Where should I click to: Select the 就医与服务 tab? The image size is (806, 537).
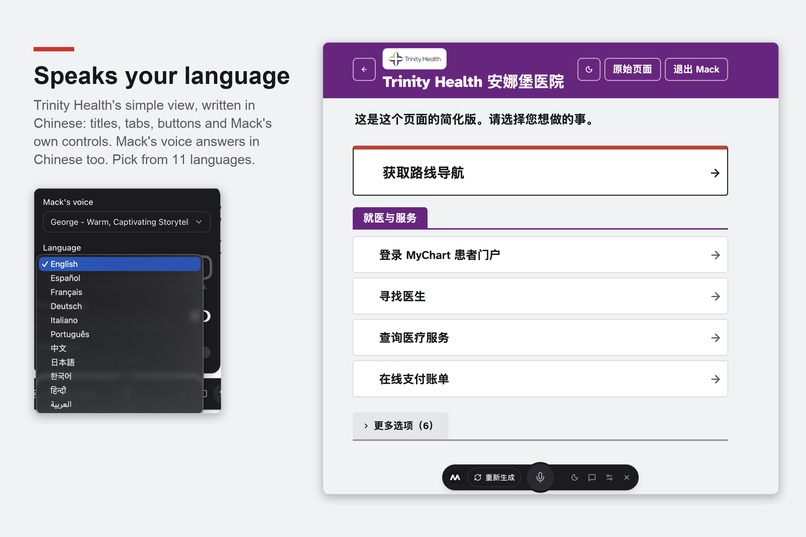pos(390,218)
